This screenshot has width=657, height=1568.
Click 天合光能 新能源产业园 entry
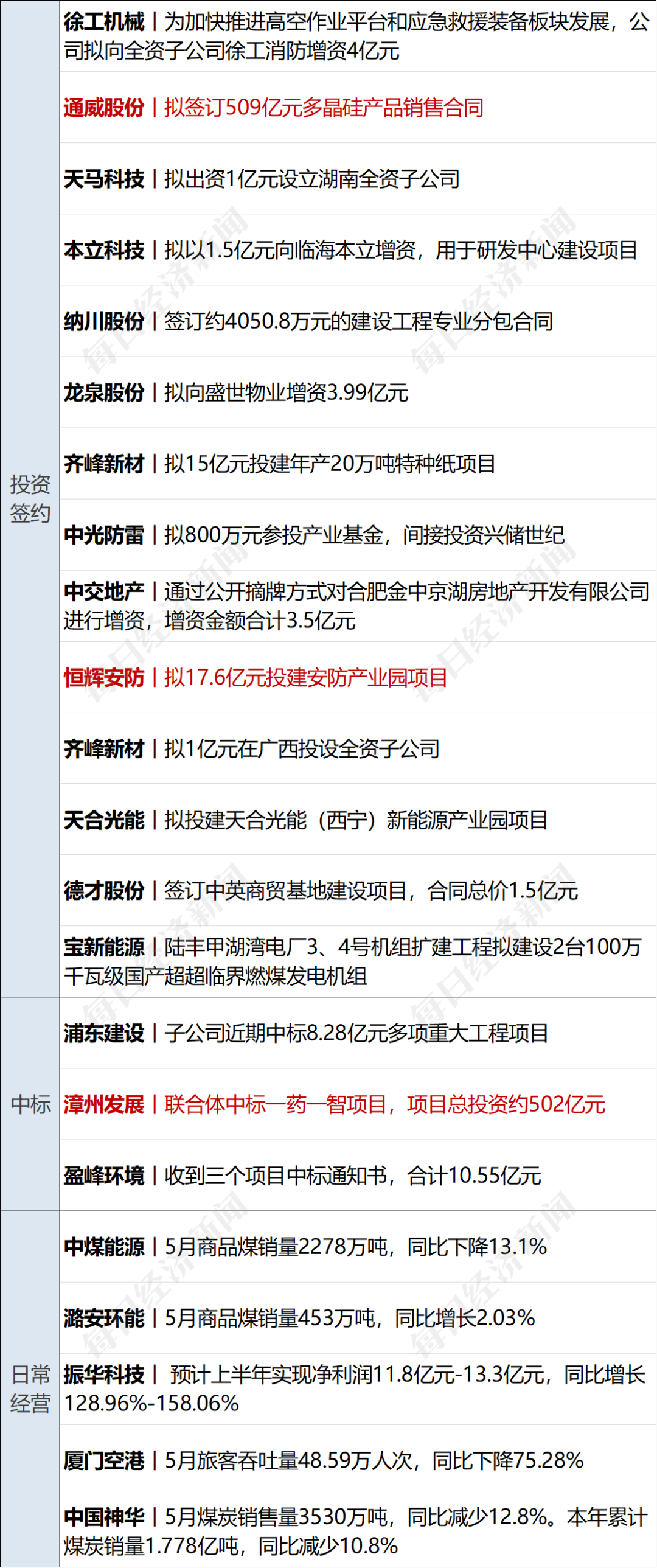(305, 820)
